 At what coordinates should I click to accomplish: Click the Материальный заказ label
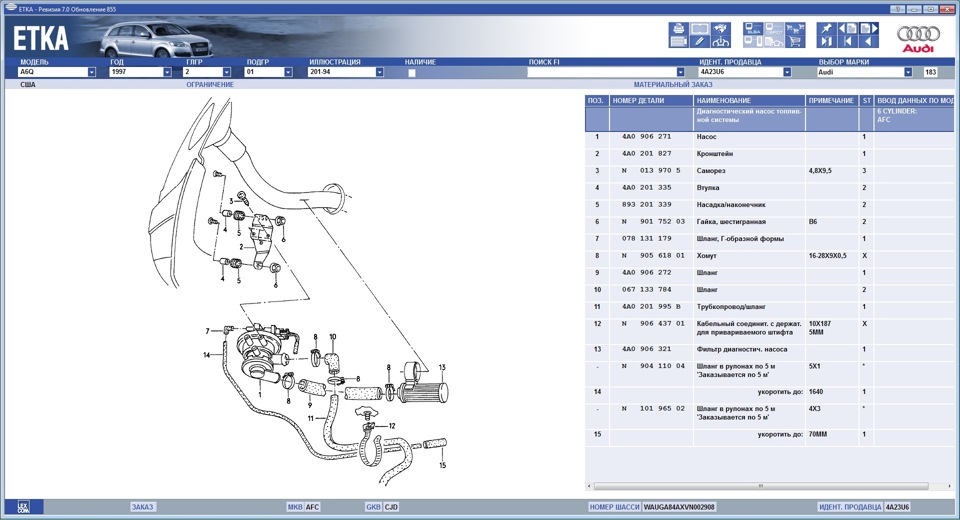click(x=673, y=85)
